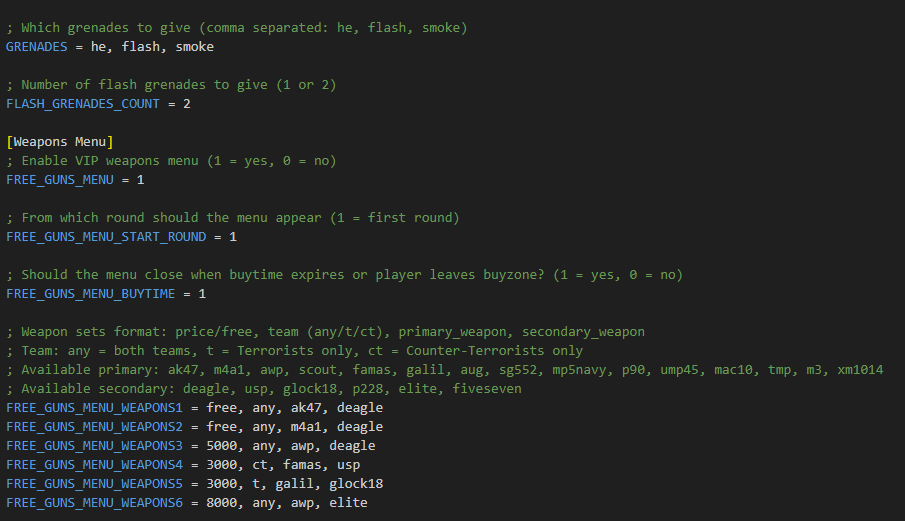Click "glock18" in the WEAPONS5 line
The width and height of the screenshot is (905, 521).
coord(322,484)
